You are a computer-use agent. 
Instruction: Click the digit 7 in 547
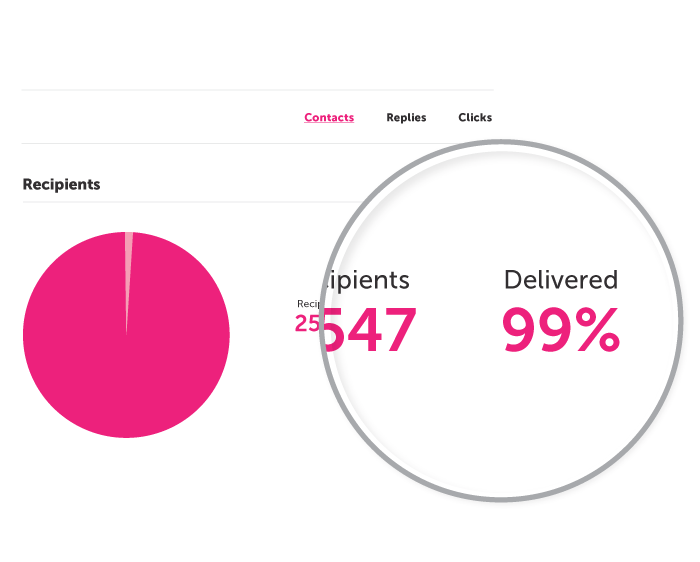(400, 329)
